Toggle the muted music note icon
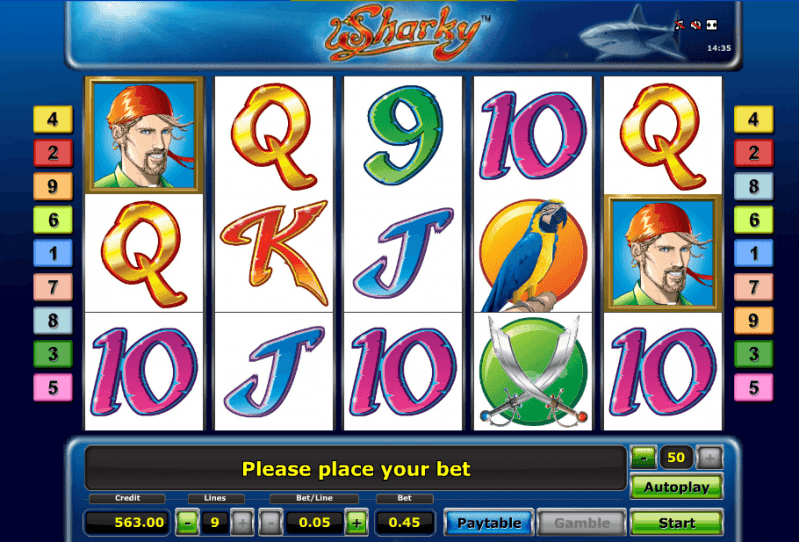Screen dimensions: 799x542 tap(679, 24)
